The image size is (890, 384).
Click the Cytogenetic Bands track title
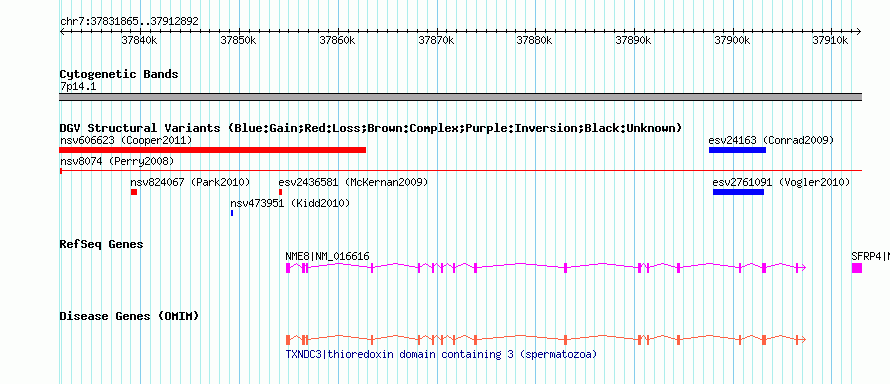pyautogui.click(x=119, y=74)
